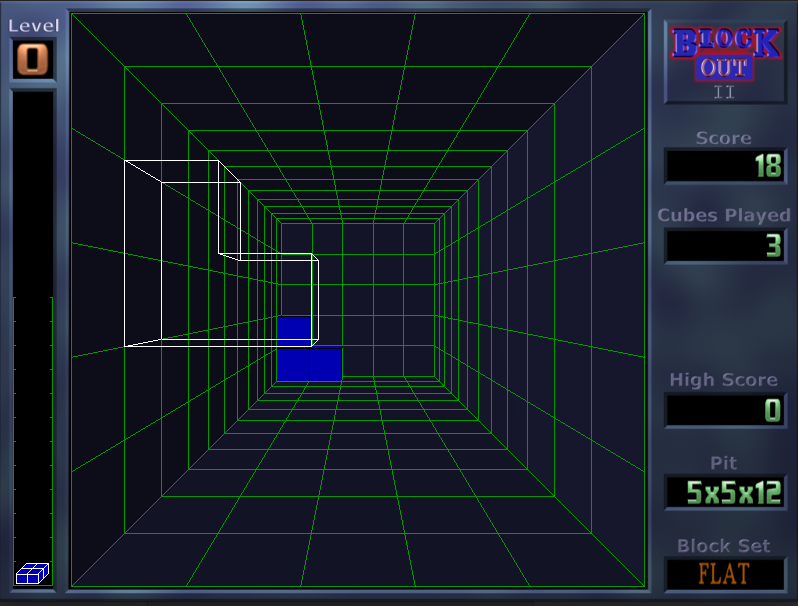Click the Score label
The width and height of the screenshot is (798, 606).
click(723, 138)
